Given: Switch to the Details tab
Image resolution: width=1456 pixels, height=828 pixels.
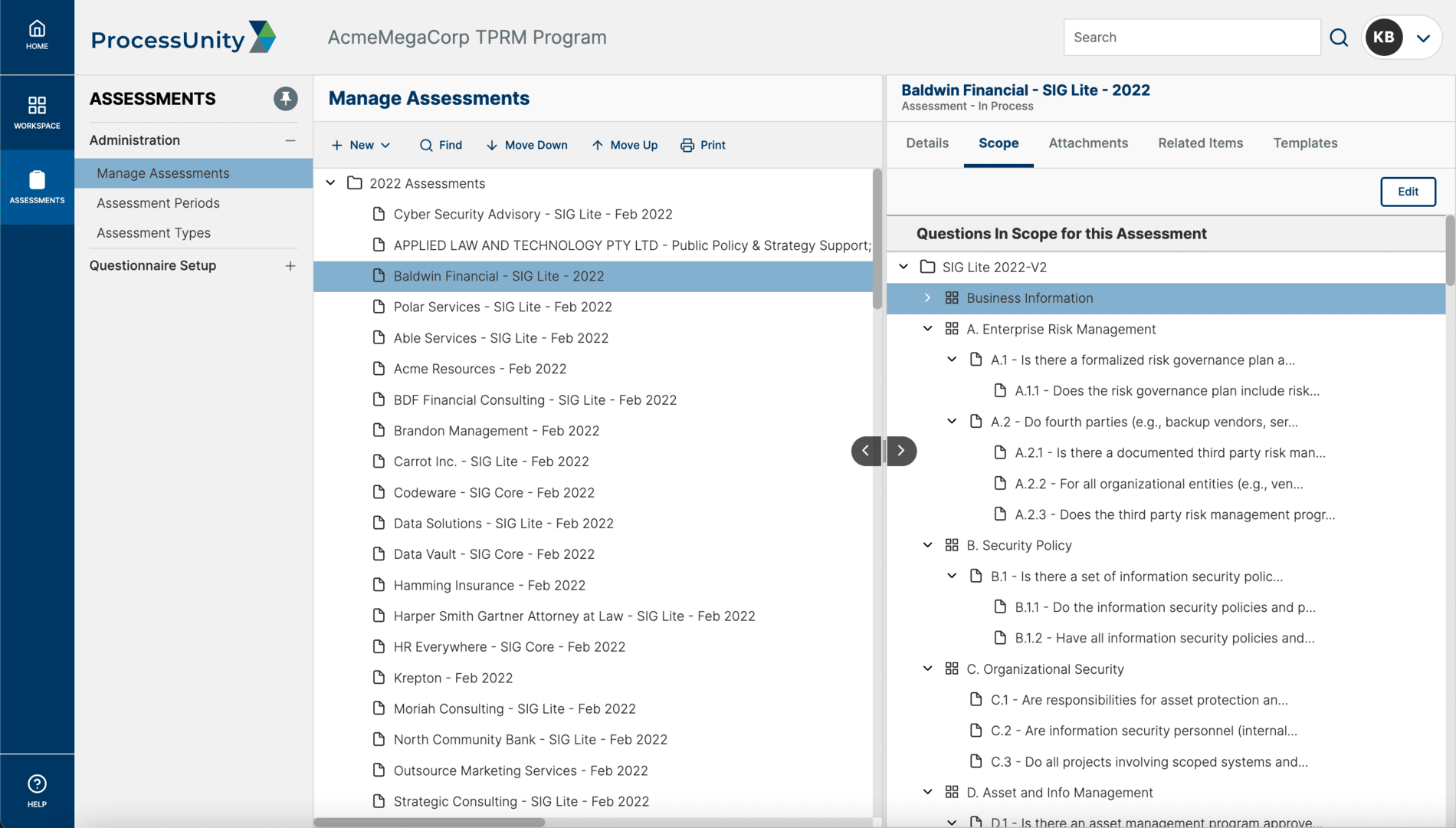Looking at the screenshot, I should tap(927, 143).
